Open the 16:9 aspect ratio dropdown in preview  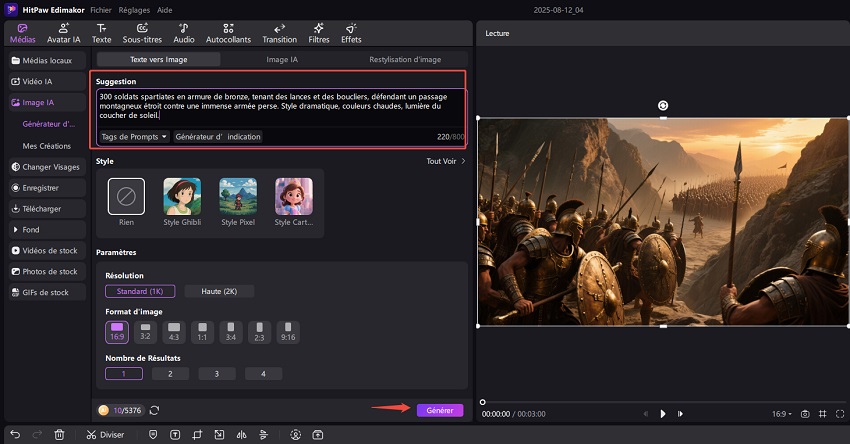point(782,414)
